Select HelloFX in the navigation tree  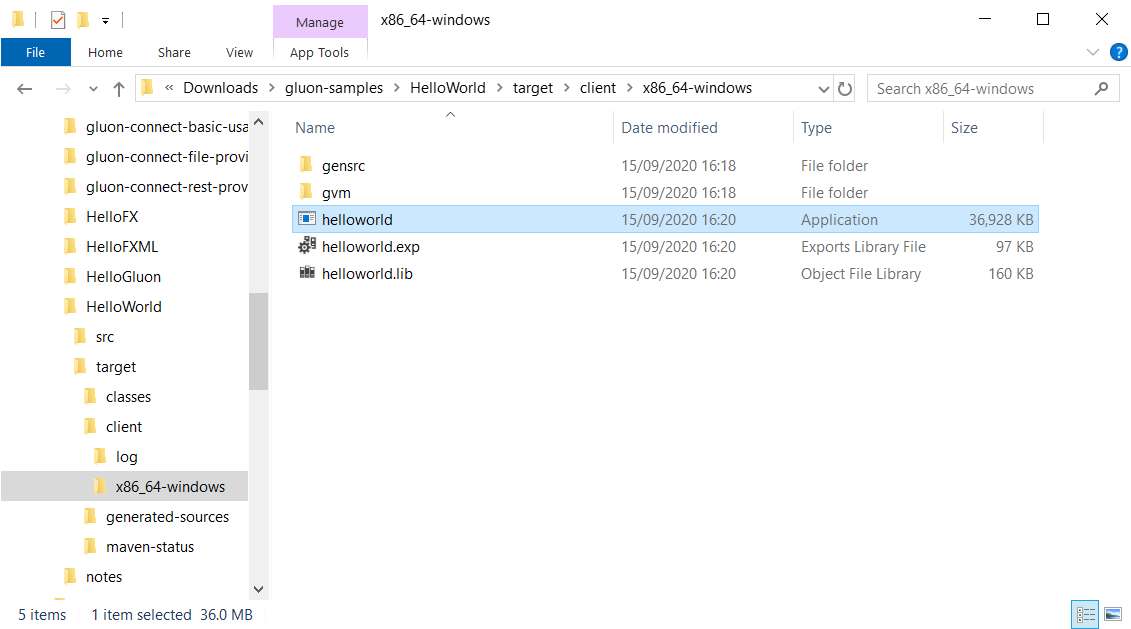point(112,216)
